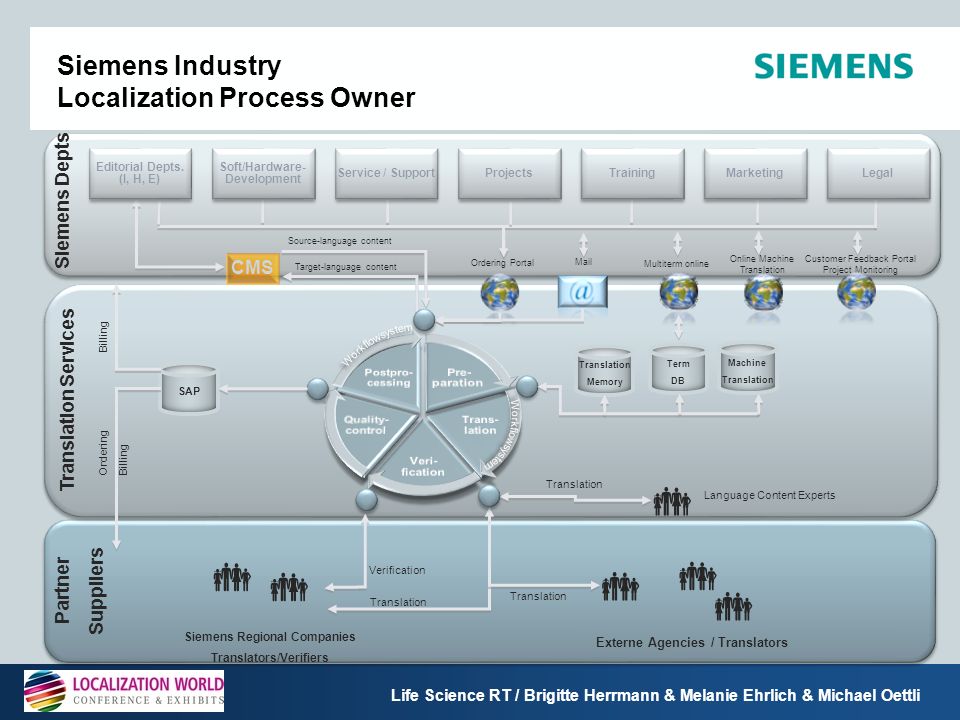Image resolution: width=960 pixels, height=720 pixels.
Task: Click the SAP database cylinder
Action: (x=189, y=389)
